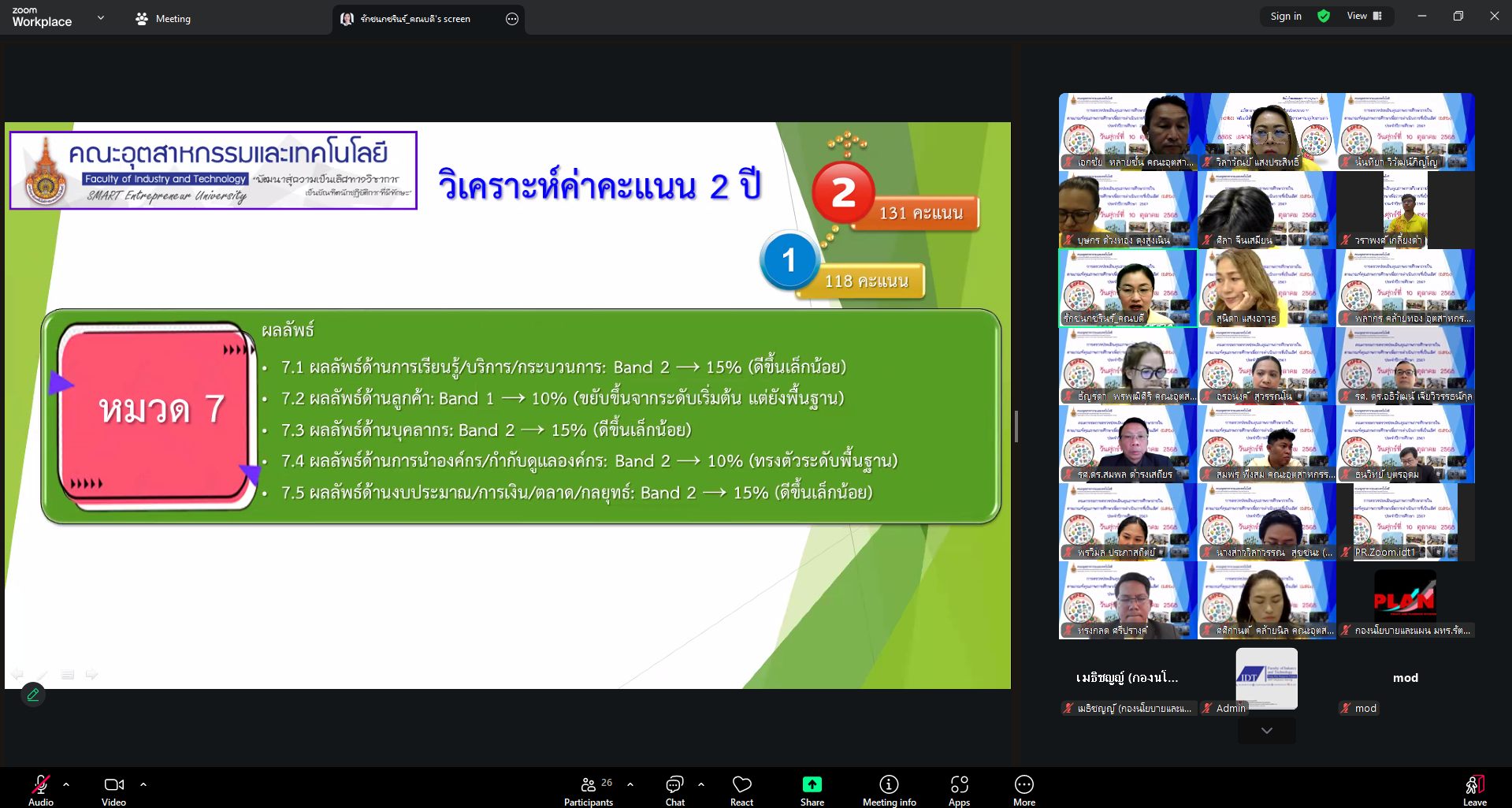
Task: Expand audio settings arrow next to Audio
Action: pyautogui.click(x=66, y=784)
